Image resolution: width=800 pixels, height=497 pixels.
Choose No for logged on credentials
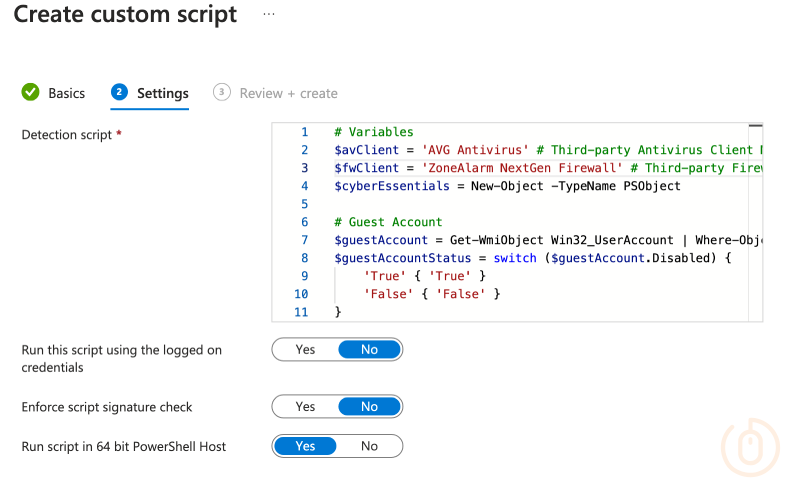point(369,350)
